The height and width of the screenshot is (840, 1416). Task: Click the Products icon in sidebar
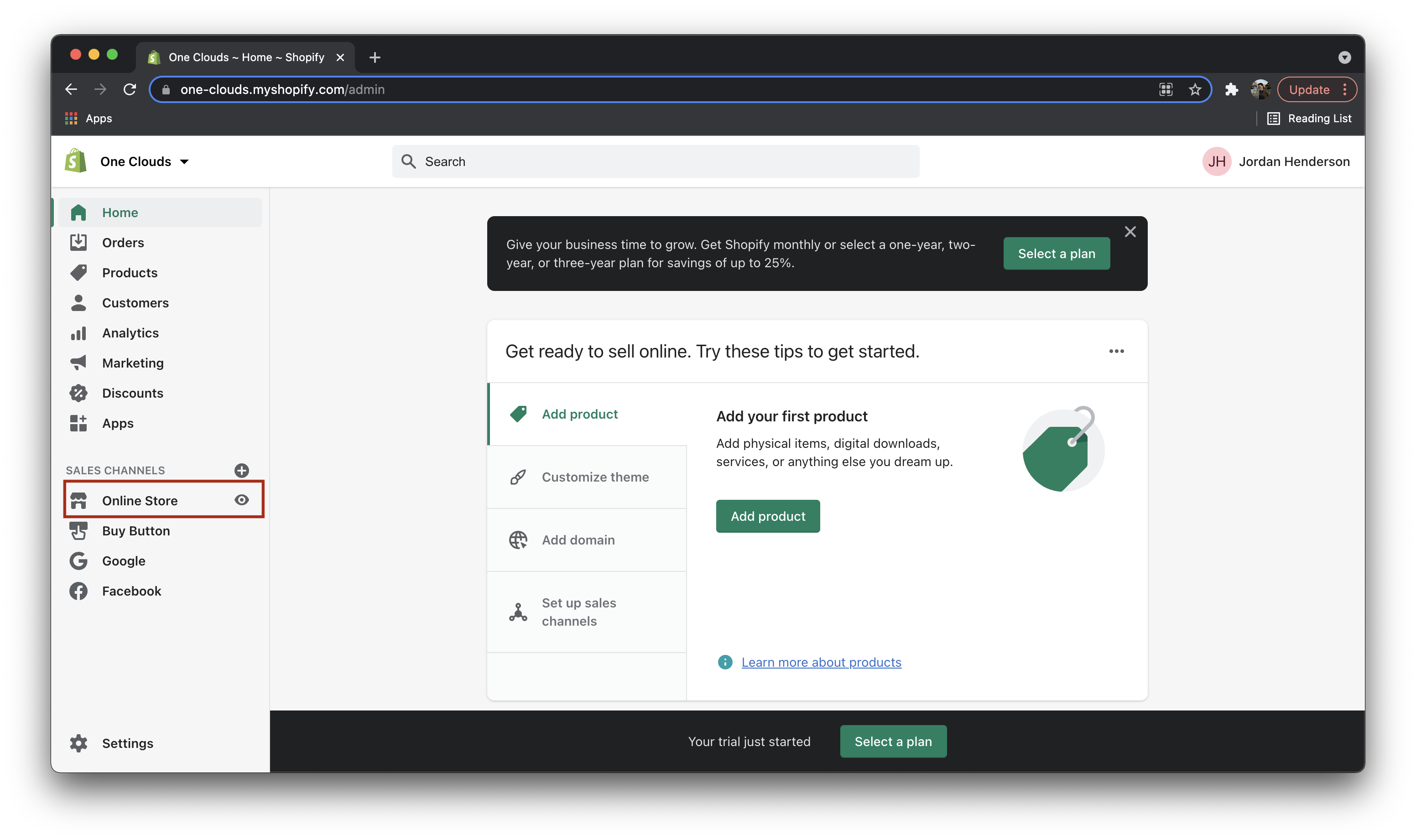pyautogui.click(x=80, y=272)
